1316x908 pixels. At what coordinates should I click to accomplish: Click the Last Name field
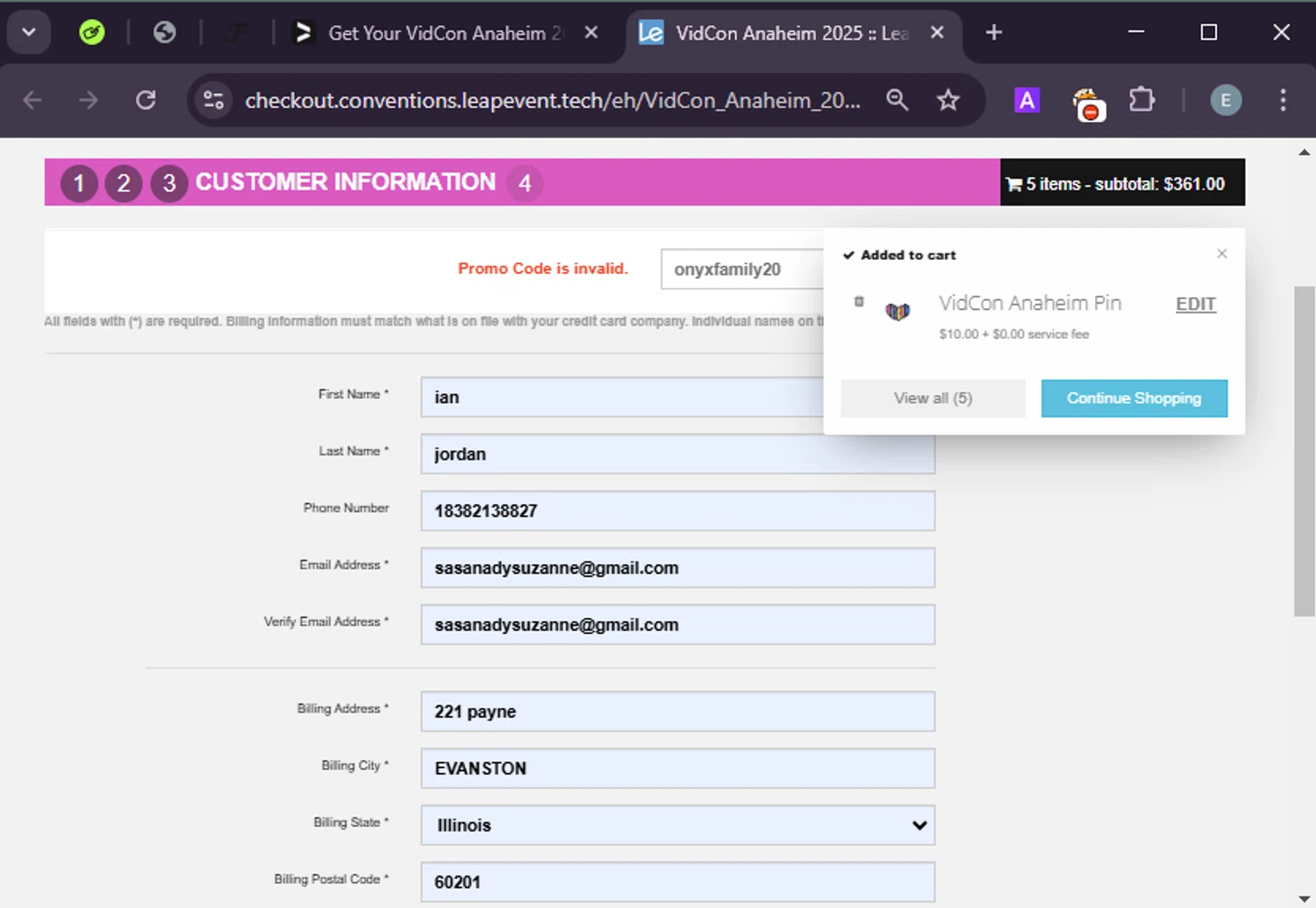click(x=677, y=454)
